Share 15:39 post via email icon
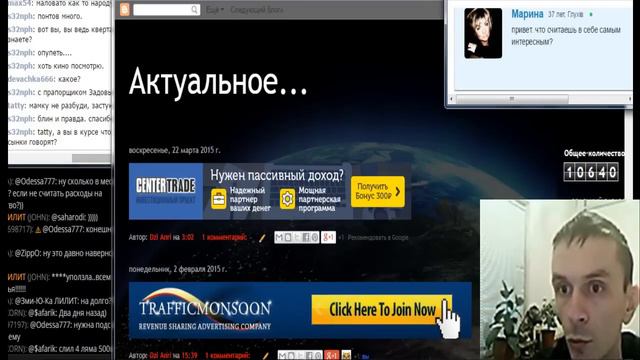Screen dimensions: 640x360 pyautogui.click(x=282, y=356)
